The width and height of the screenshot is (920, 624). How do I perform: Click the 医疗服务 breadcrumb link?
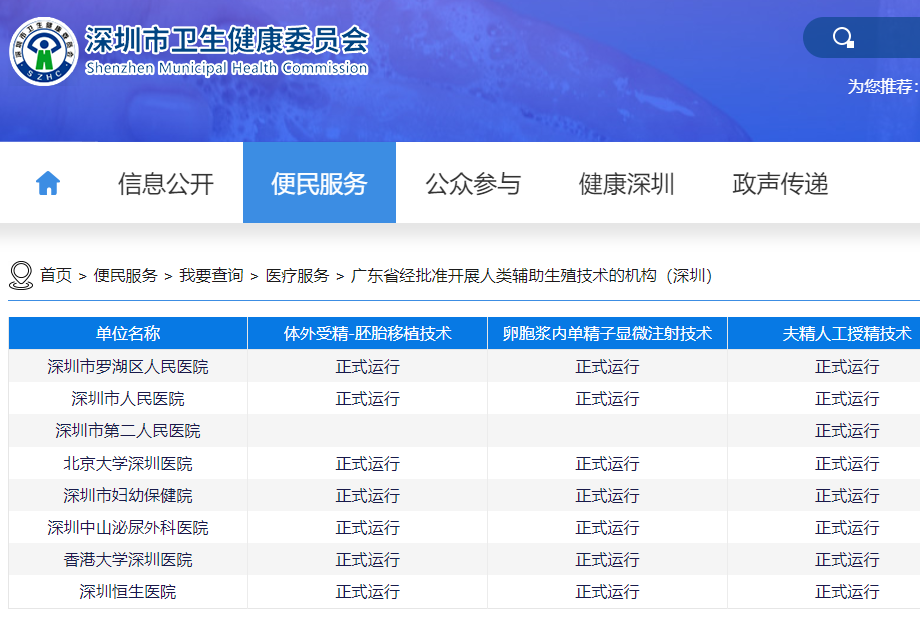(297, 275)
